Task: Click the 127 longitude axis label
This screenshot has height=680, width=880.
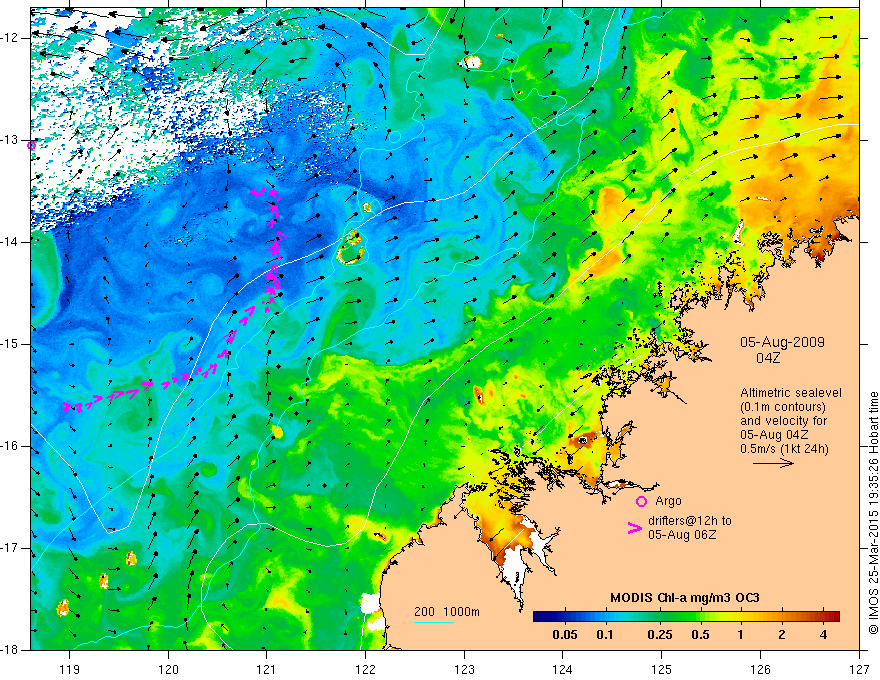Action: pos(859,669)
